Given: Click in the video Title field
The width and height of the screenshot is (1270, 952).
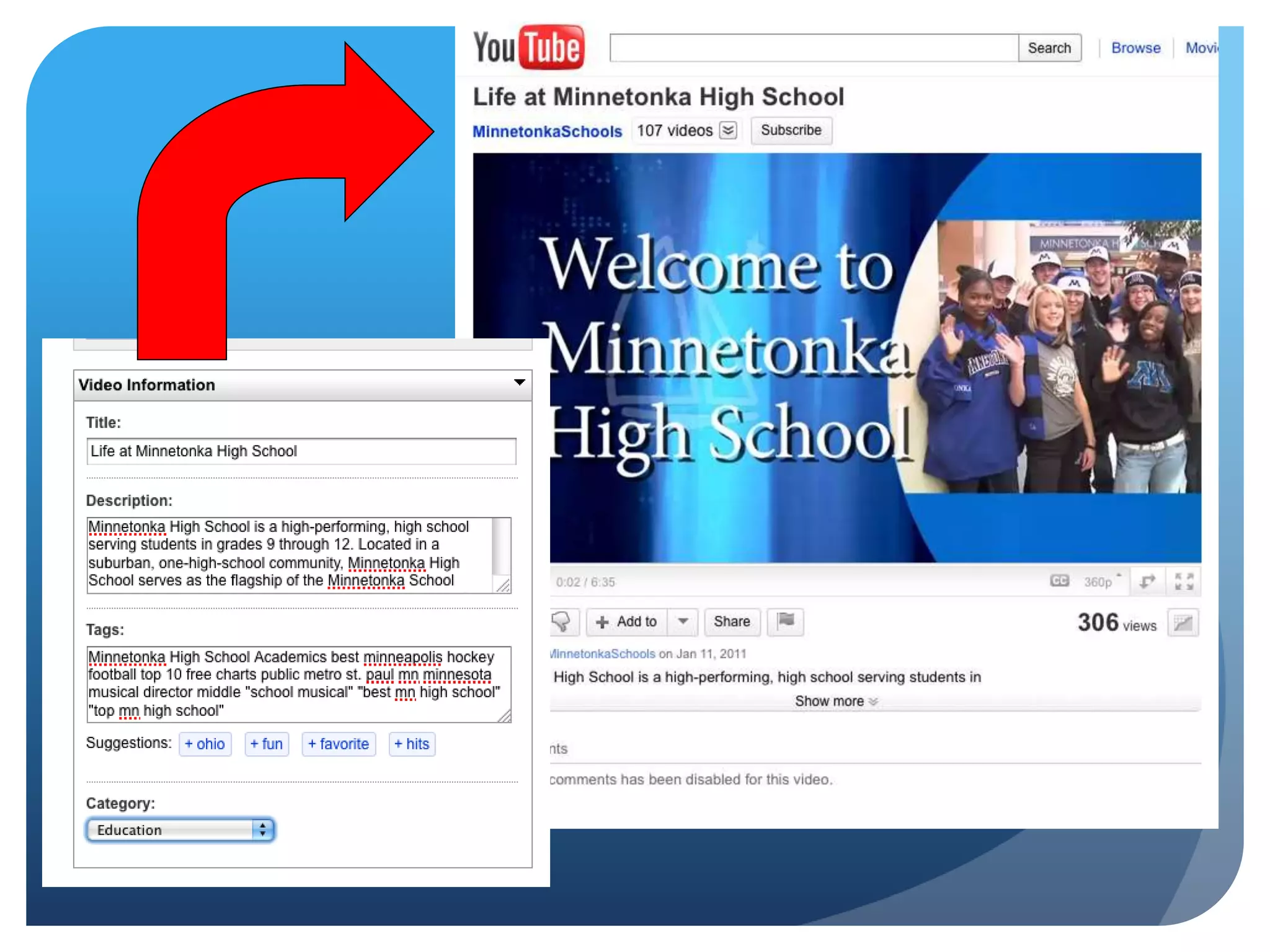Looking at the screenshot, I should [x=301, y=451].
